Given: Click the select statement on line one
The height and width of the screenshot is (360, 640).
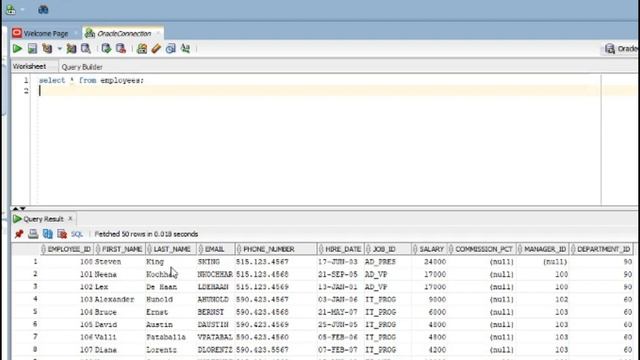Looking at the screenshot, I should (91, 80).
